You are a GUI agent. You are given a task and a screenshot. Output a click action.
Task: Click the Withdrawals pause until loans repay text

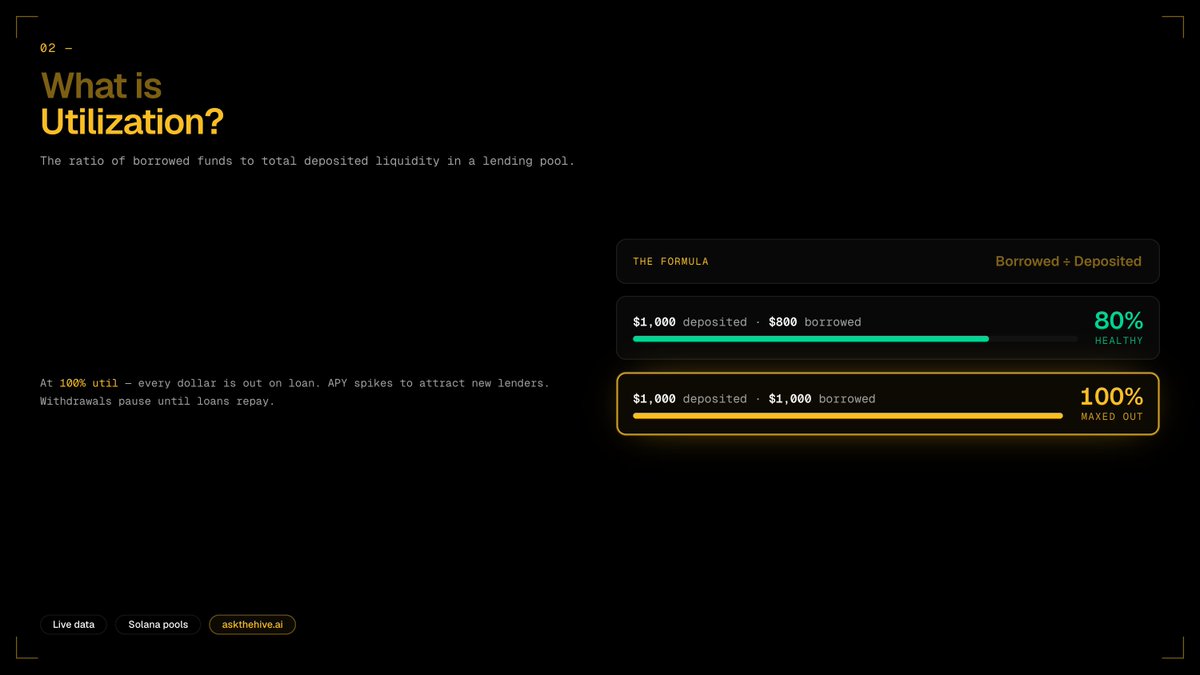(157, 401)
